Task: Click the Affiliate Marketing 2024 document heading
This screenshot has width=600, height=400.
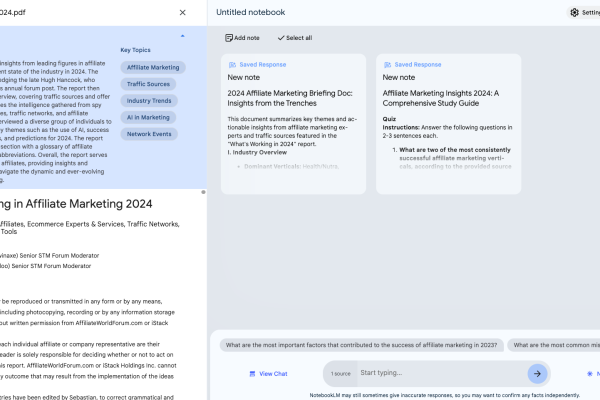Action: tap(76, 204)
